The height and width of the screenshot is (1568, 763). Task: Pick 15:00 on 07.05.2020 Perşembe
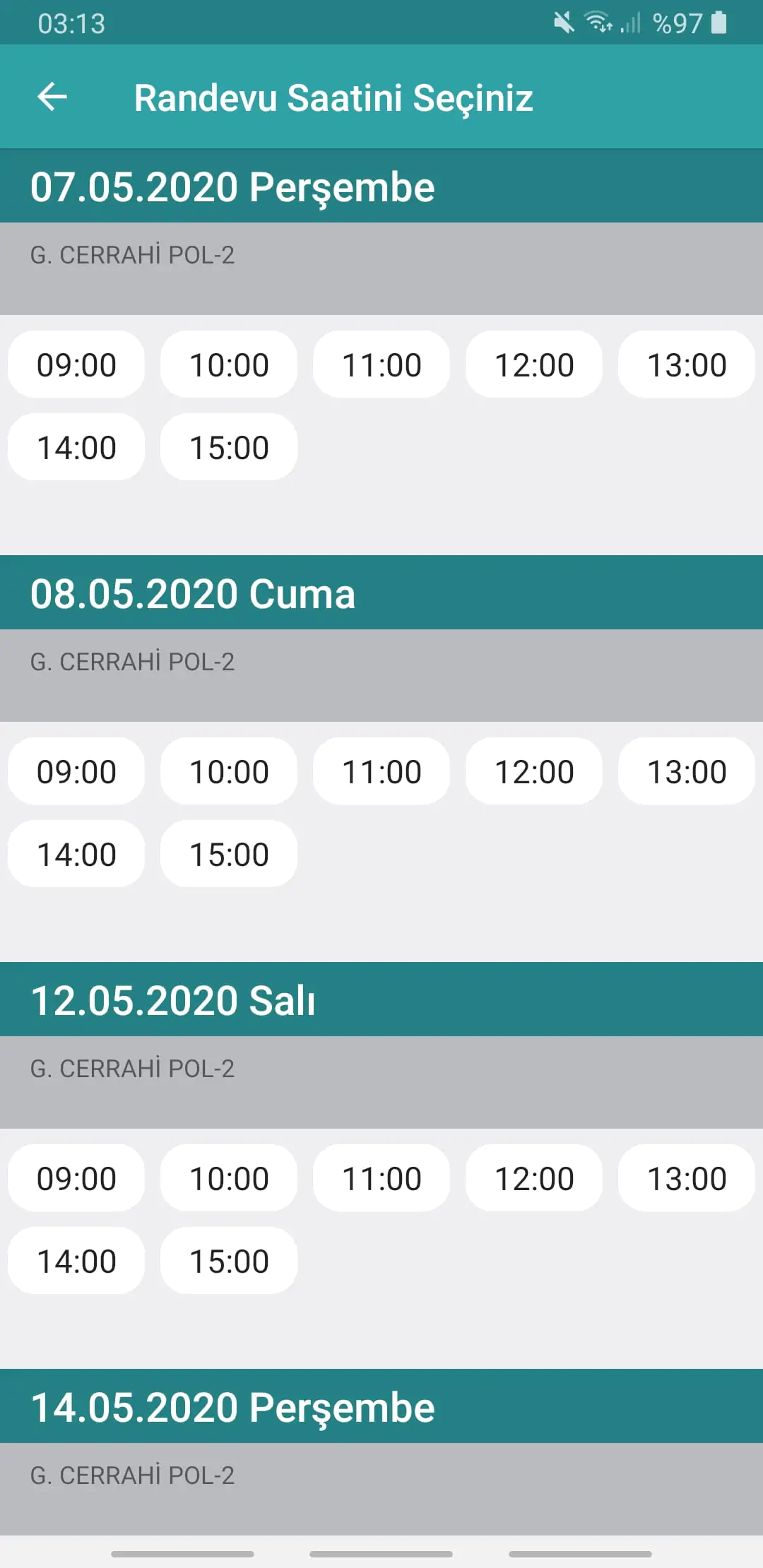click(229, 448)
